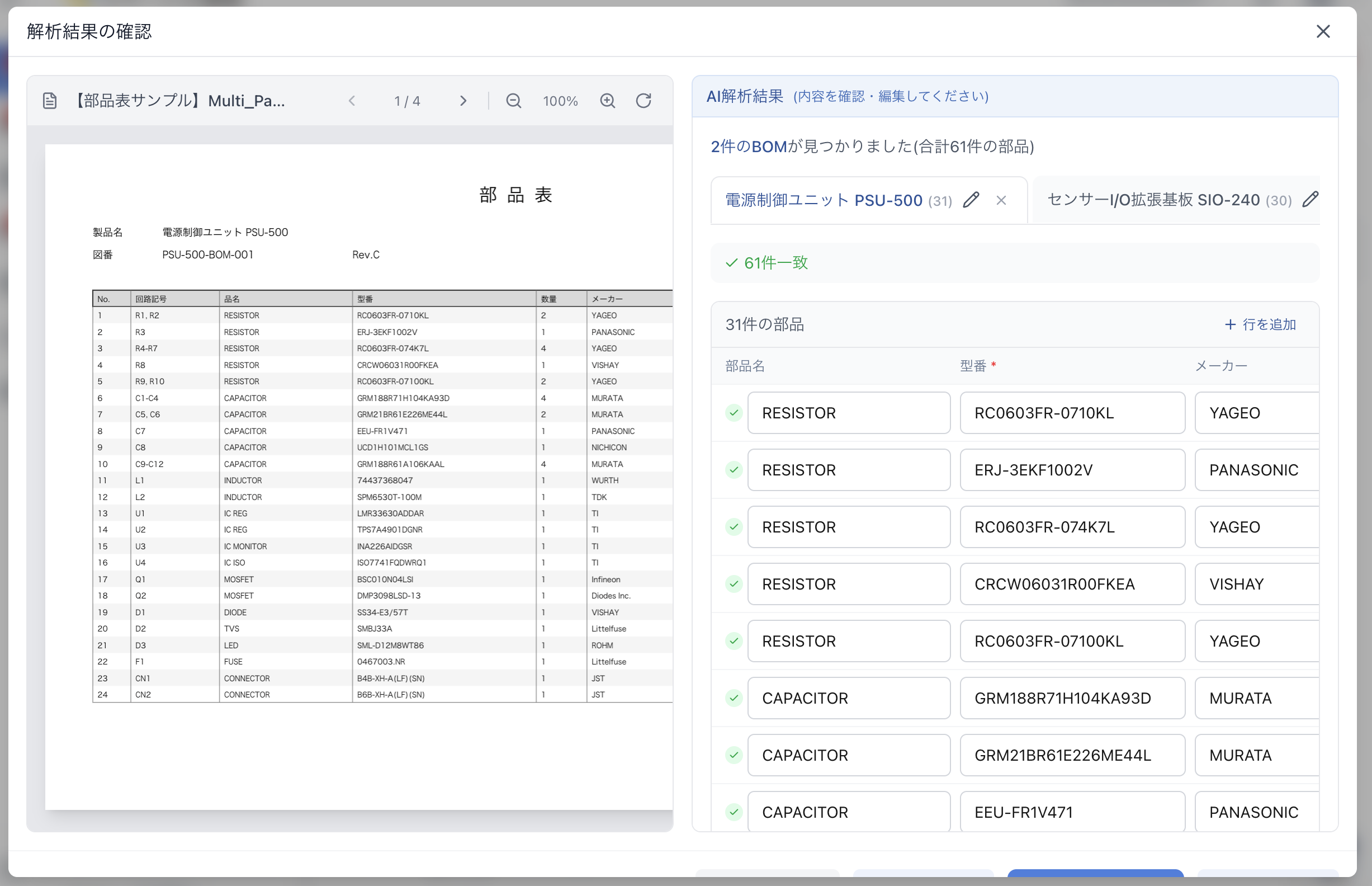Screen dimensions: 1372x886
Task: Click the 2件のBOMが見つかりました summary text
Action: pos(872,147)
